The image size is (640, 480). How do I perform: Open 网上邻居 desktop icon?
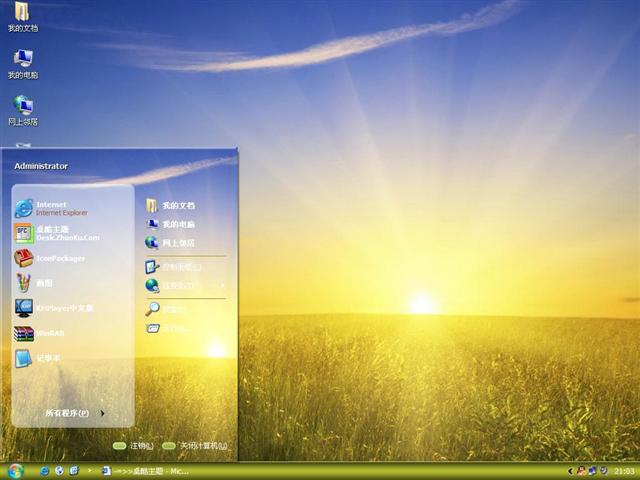point(23,110)
